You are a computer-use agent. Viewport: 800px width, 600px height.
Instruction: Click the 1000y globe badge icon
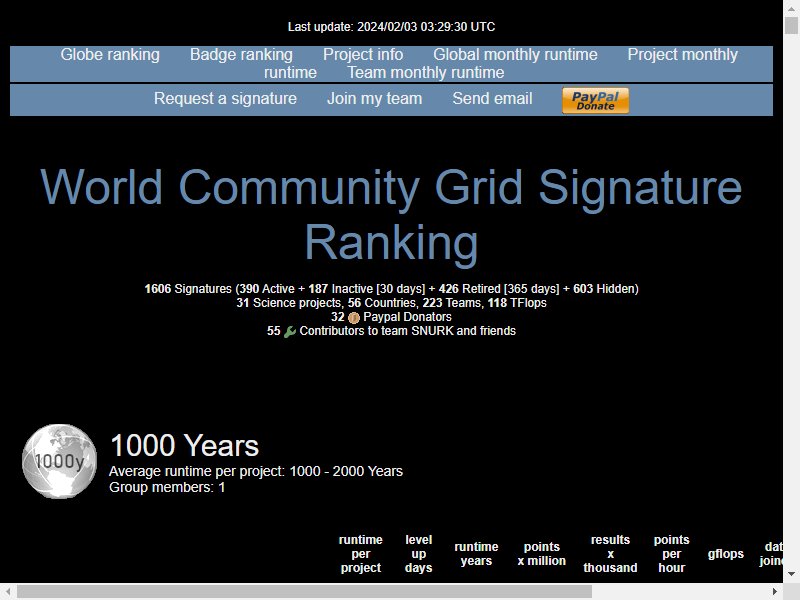[59, 461]
